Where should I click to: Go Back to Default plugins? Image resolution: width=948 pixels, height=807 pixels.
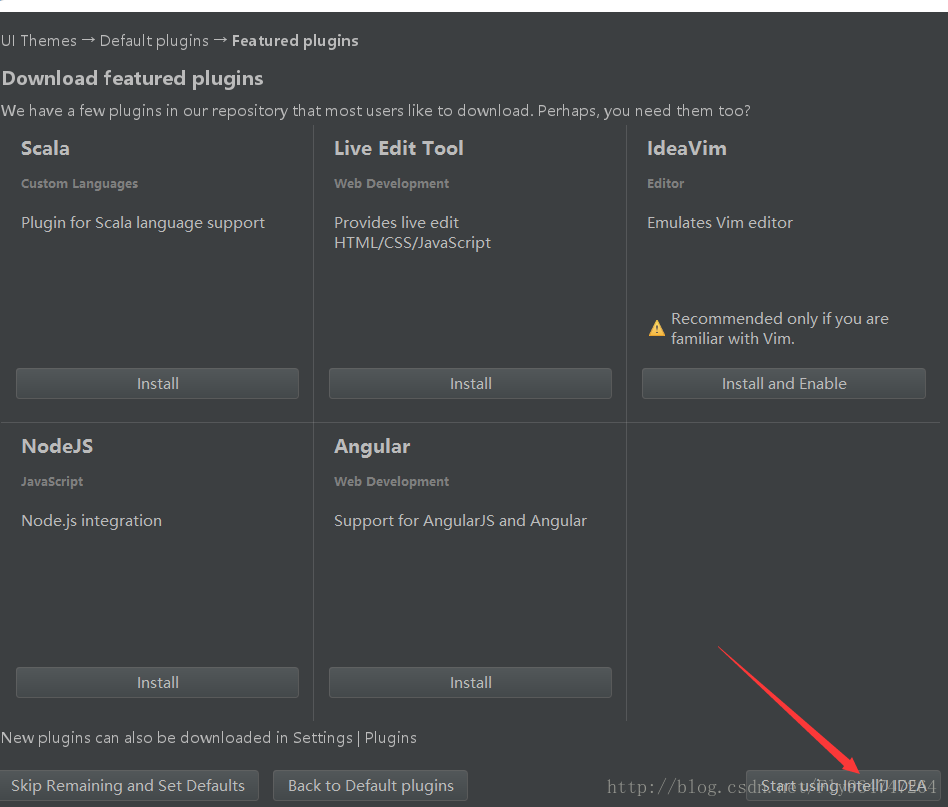click(371, 785)
